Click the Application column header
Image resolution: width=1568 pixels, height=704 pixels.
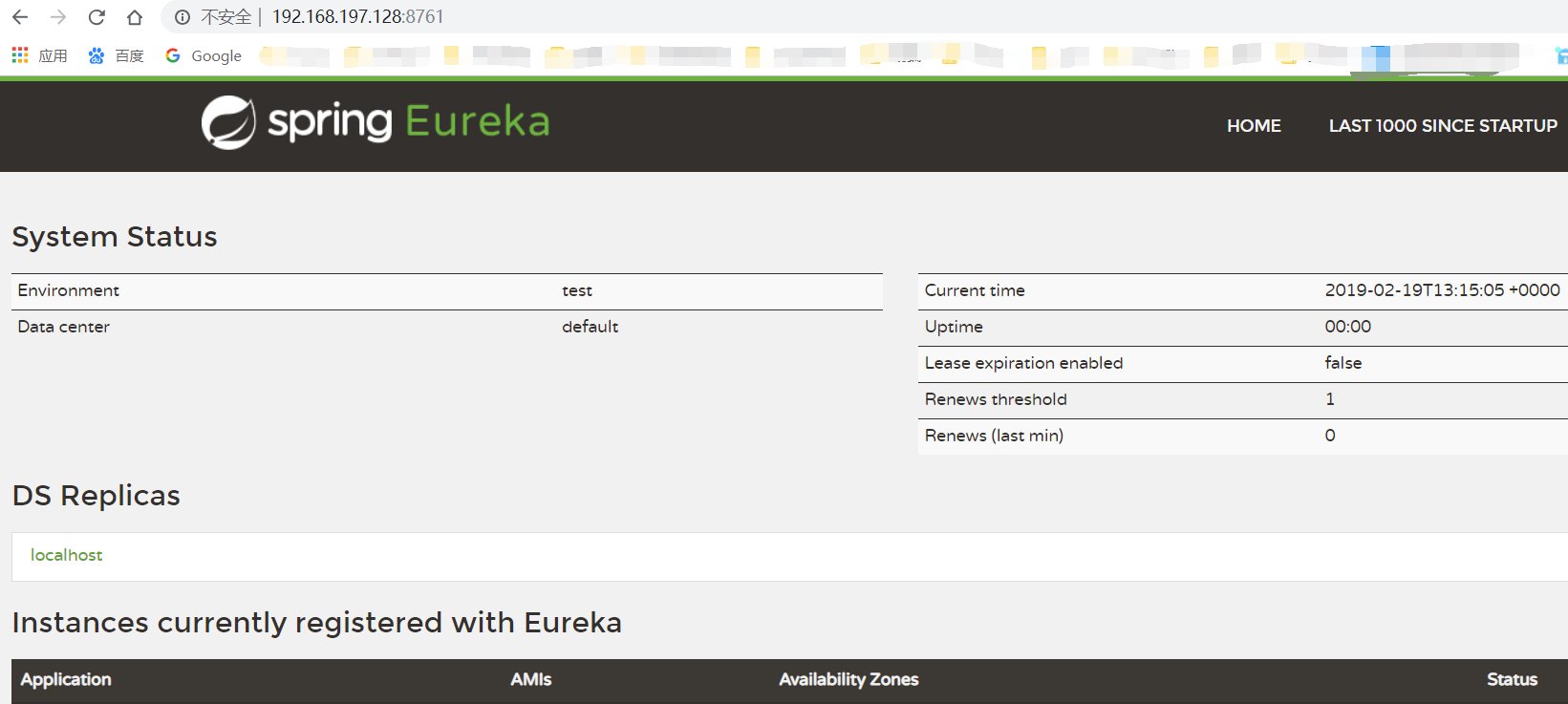pos(66,679)
